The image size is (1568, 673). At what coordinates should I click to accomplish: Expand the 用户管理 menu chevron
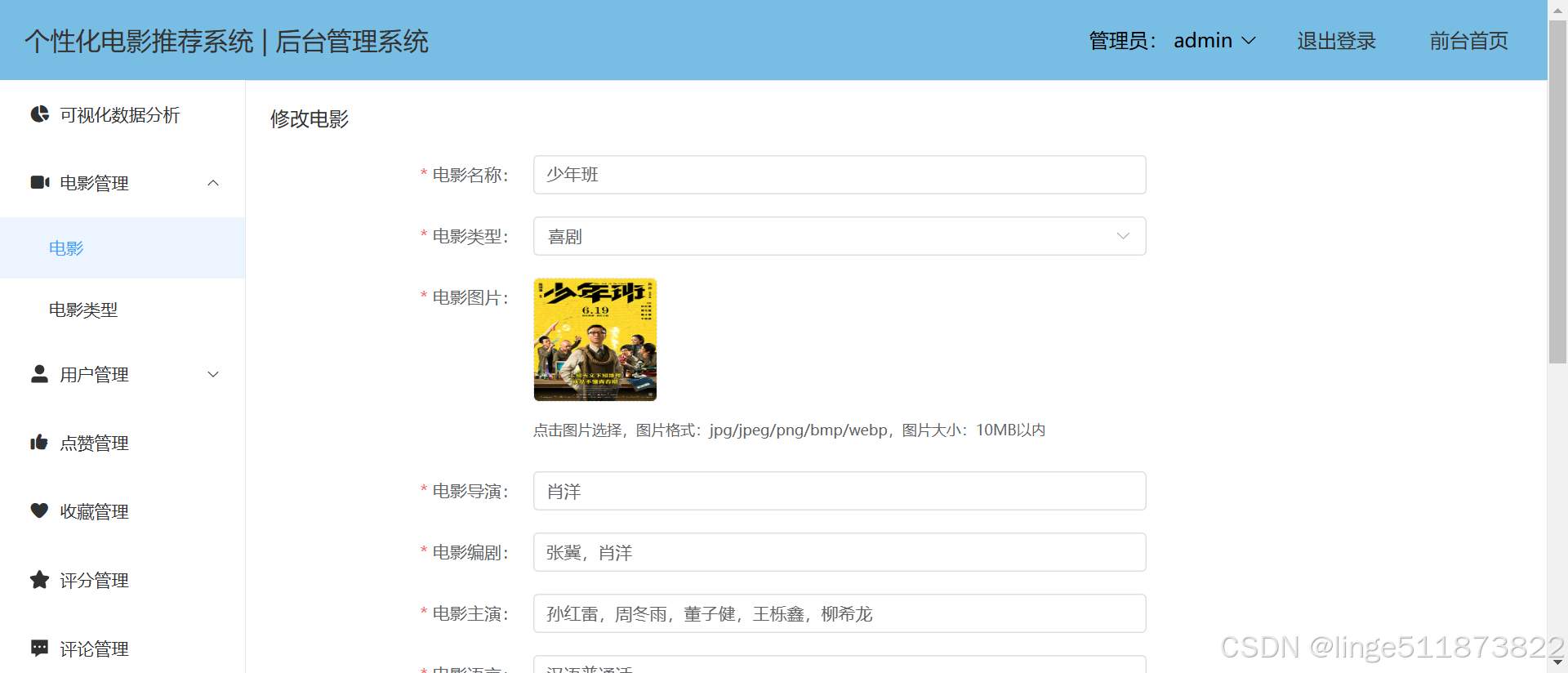[213, 374]
